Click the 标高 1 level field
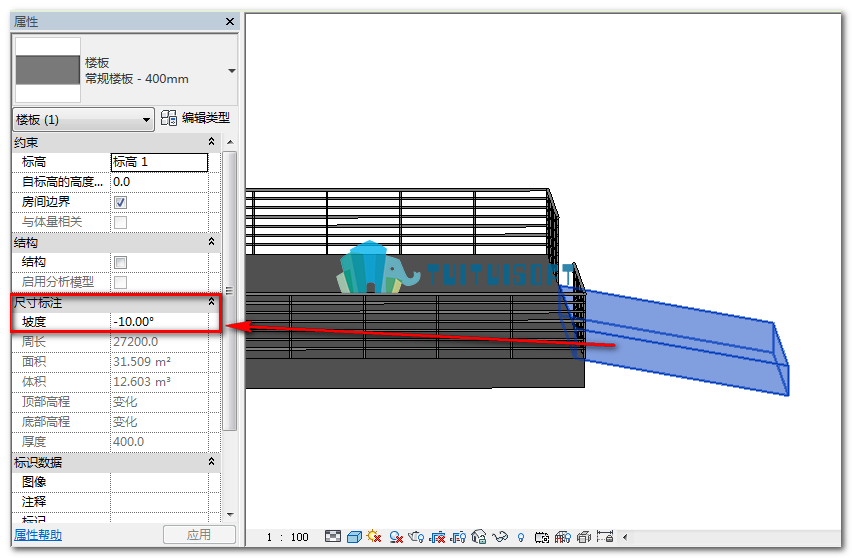The width and height of the screenshot is (852, 558). (159, 162)
